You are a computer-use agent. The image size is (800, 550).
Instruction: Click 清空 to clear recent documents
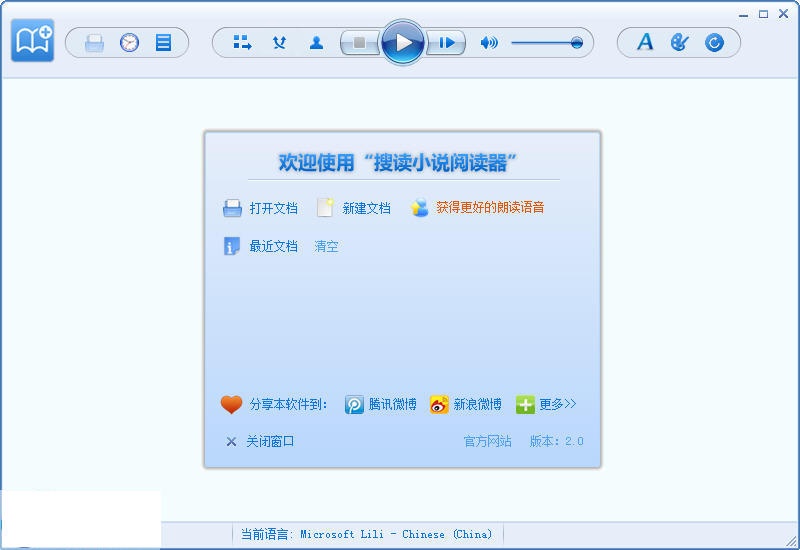[326, 246]
